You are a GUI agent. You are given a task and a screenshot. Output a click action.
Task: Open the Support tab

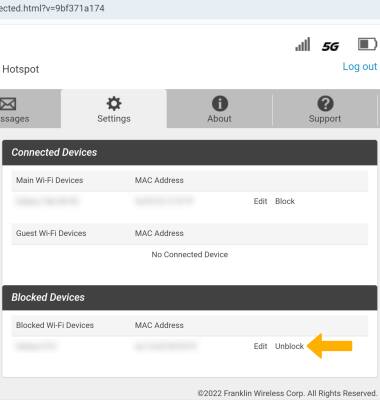tap(325, 109)
